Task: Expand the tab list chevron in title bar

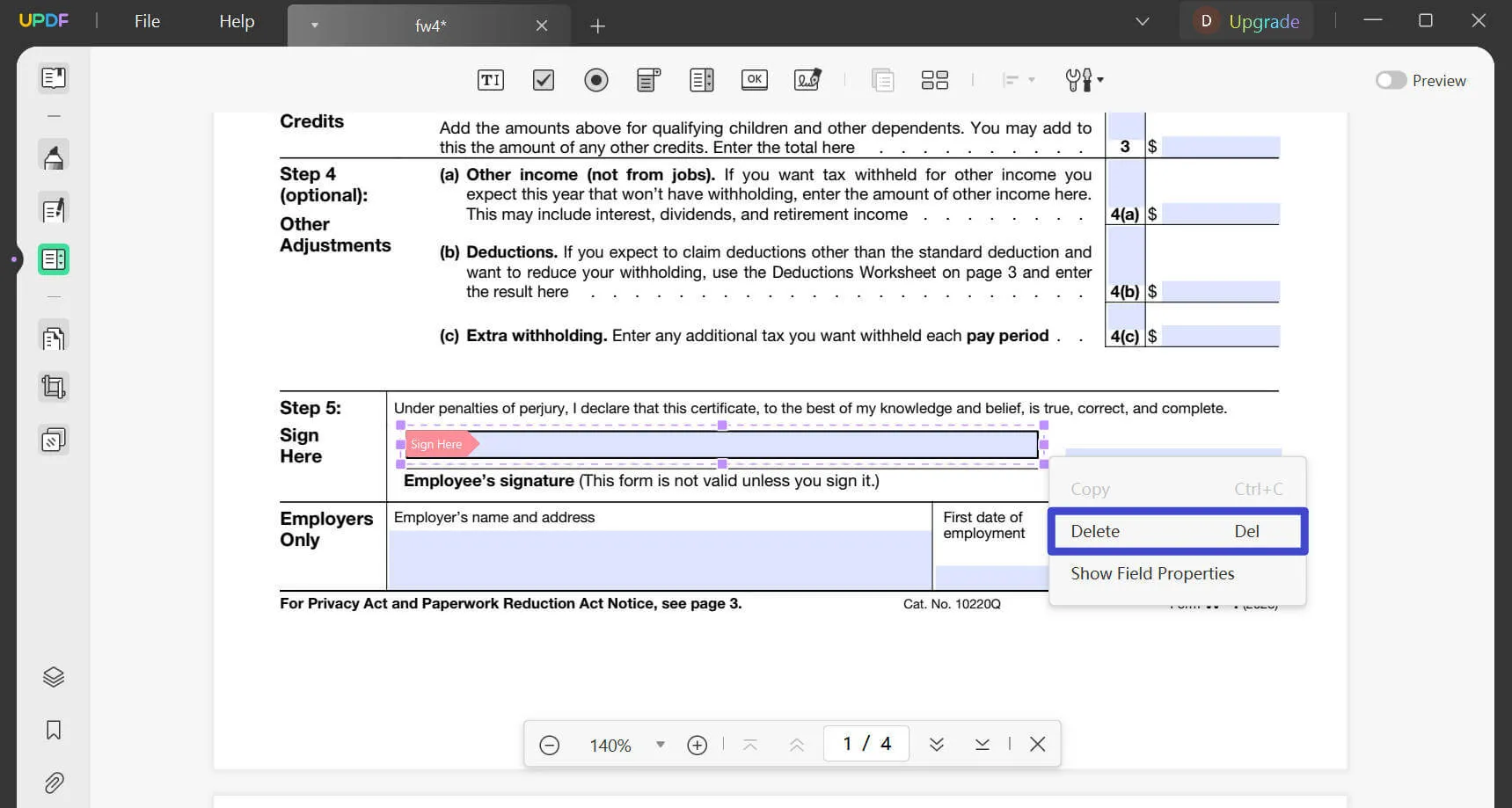Action: pos(1142,21)
